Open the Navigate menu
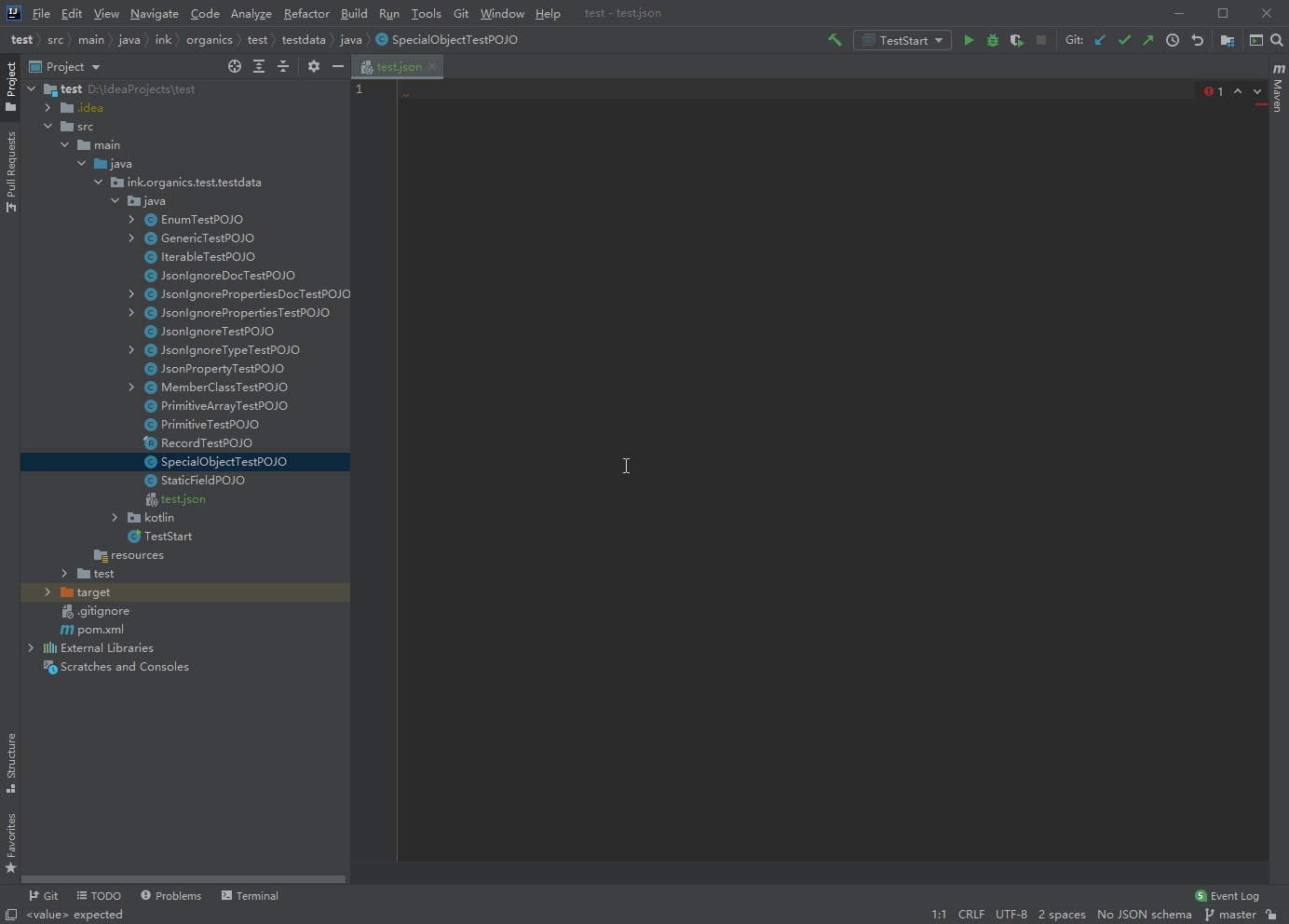 (x=154, y=13)
